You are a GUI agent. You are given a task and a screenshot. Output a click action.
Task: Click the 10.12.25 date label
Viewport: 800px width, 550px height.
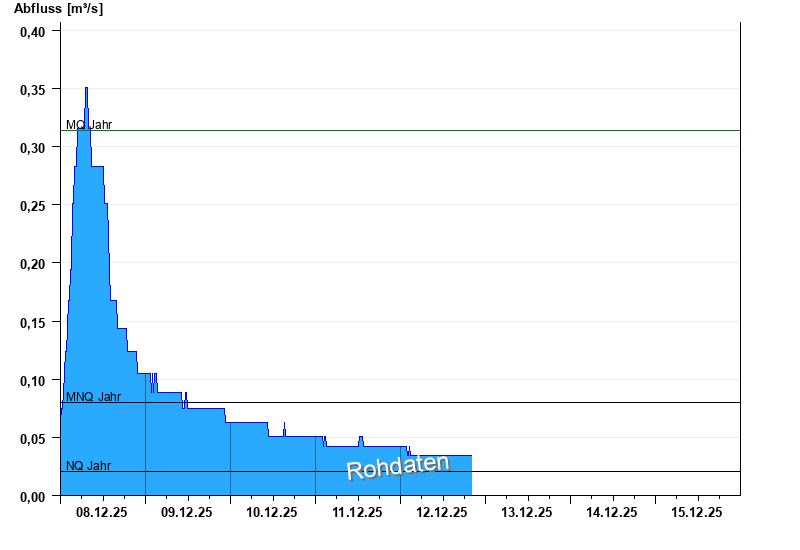pos(272,512)
